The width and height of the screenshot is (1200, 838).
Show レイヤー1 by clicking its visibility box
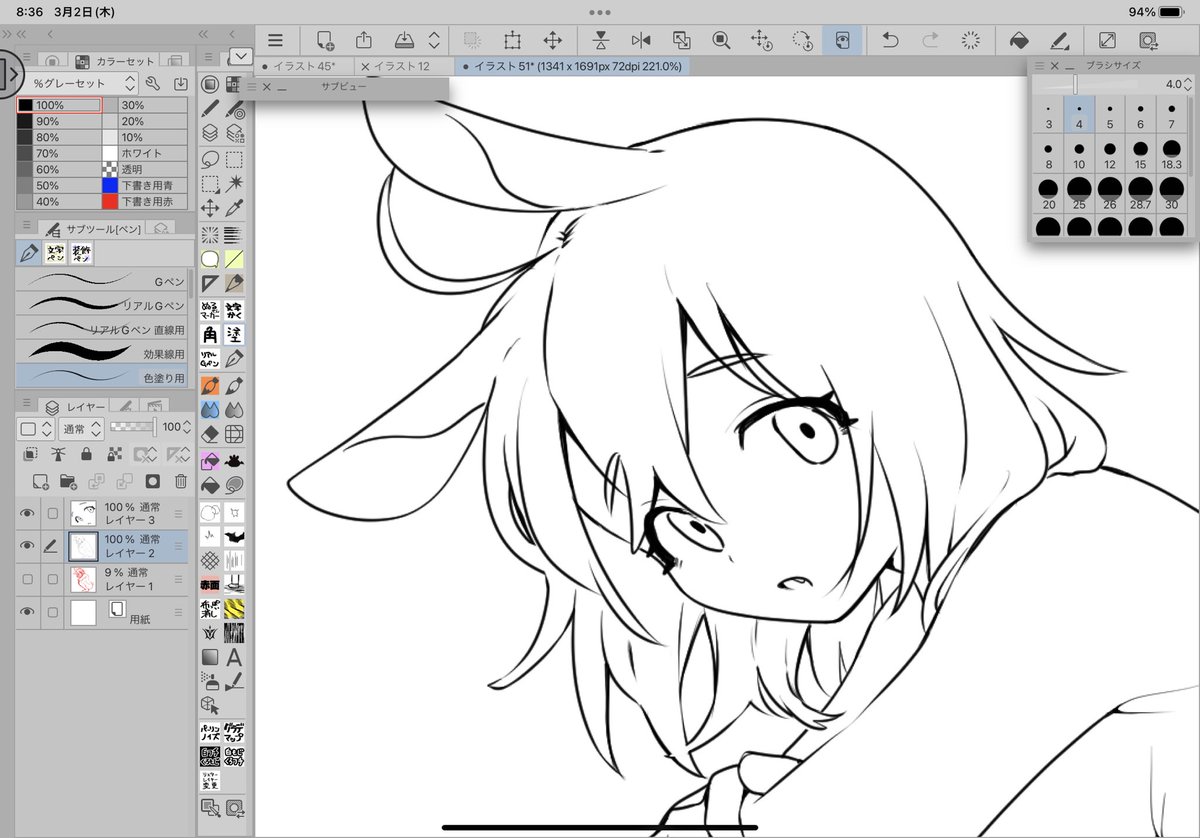[27, 578]
